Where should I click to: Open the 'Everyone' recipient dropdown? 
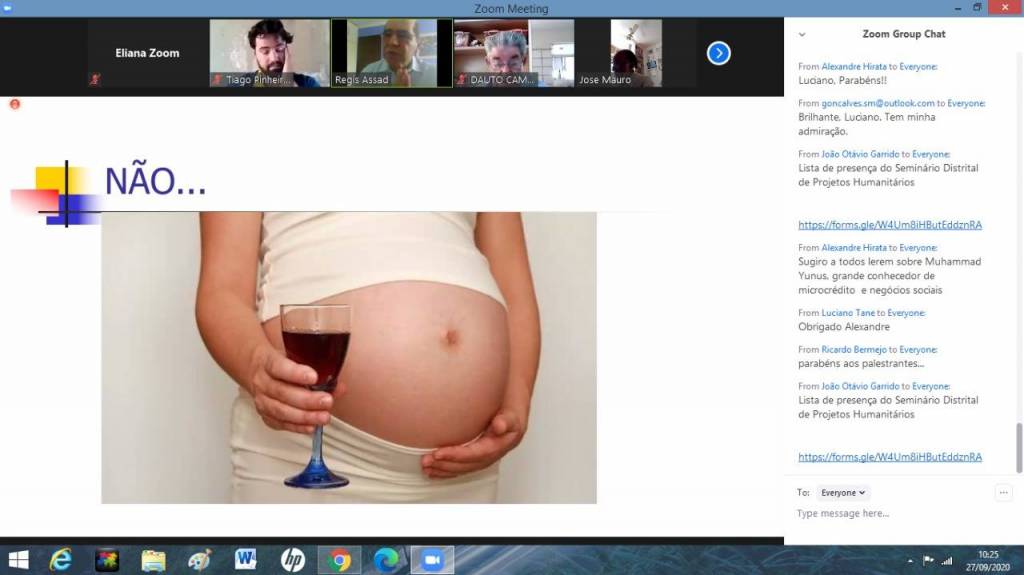[843, 492]
